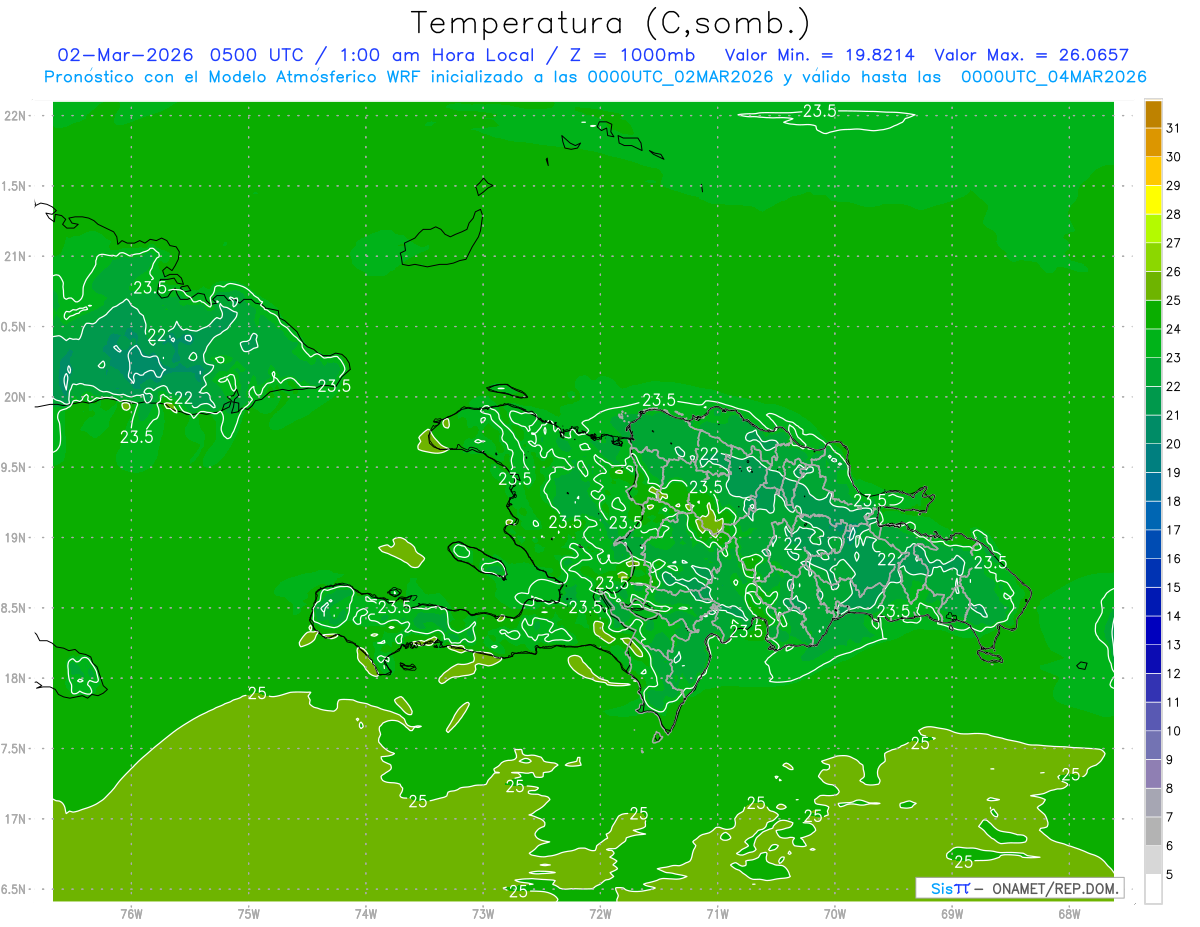Click the color legend value "5"

click(1170, 875)
